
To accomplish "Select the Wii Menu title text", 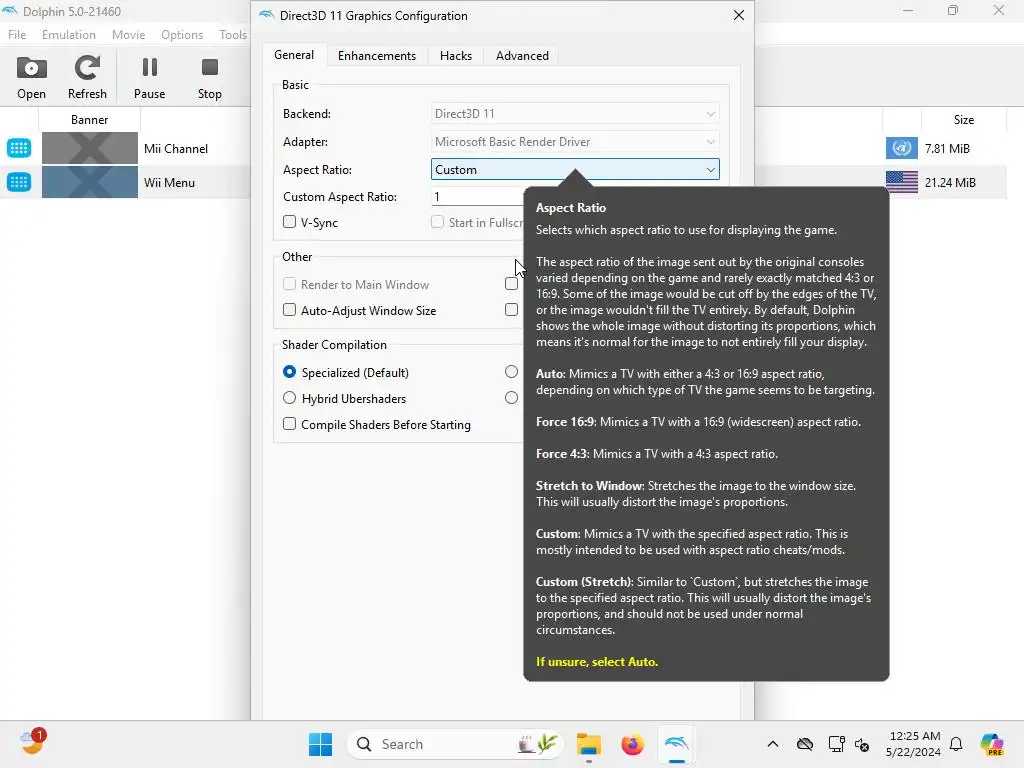I will [x=169, y=182].
